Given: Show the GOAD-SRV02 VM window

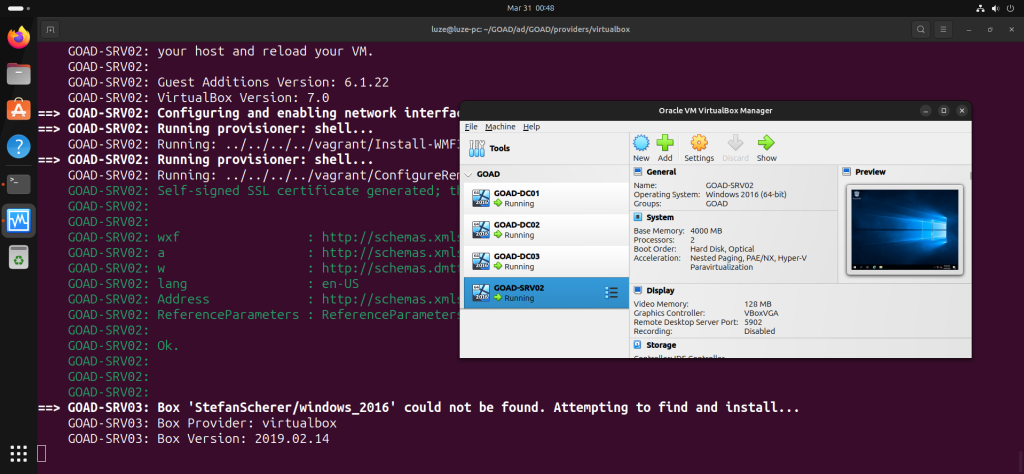Looking at the screenshot, I should click(x=766, y=147).
